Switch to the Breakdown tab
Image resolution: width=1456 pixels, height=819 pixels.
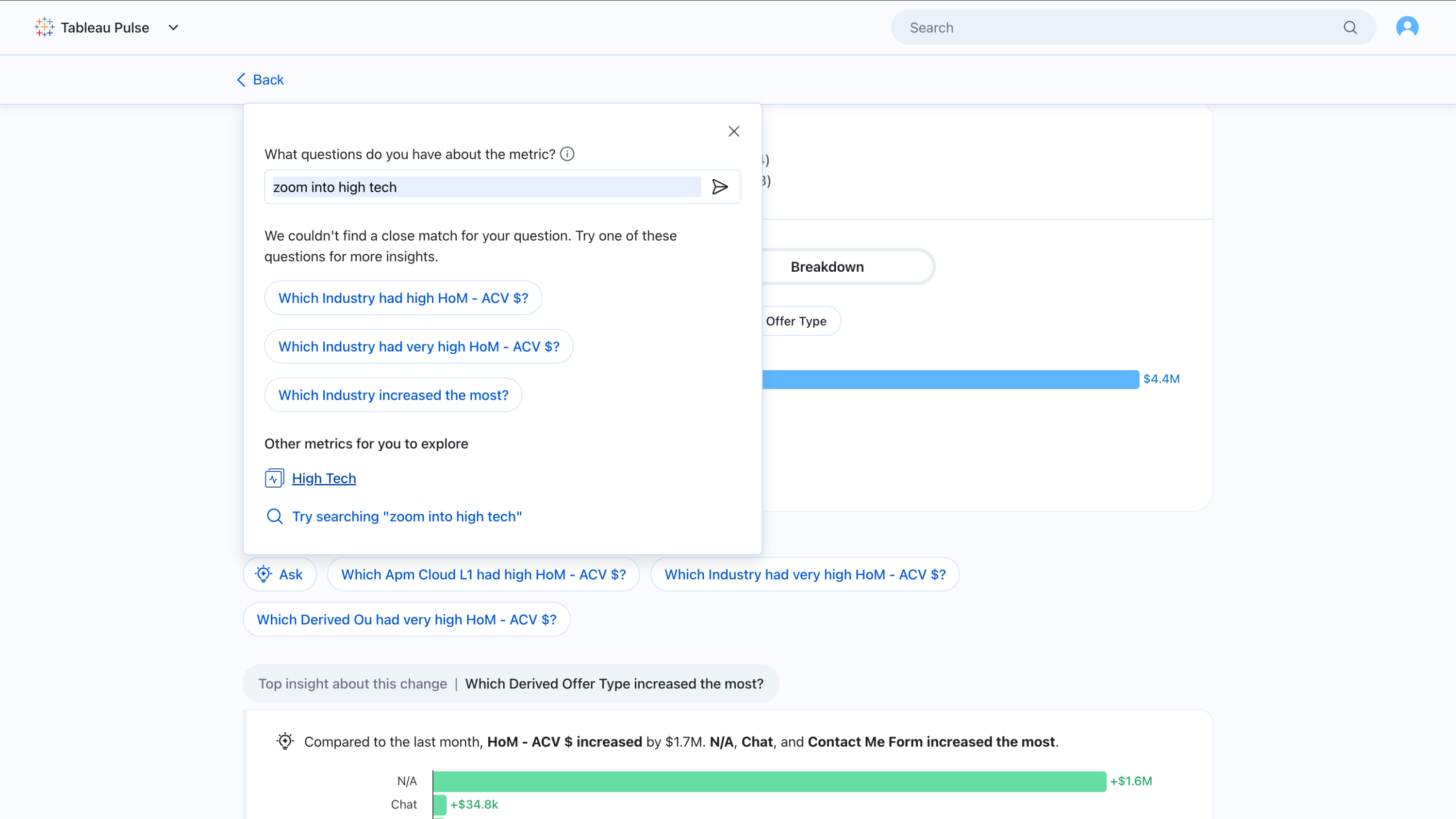pos(827,267)
